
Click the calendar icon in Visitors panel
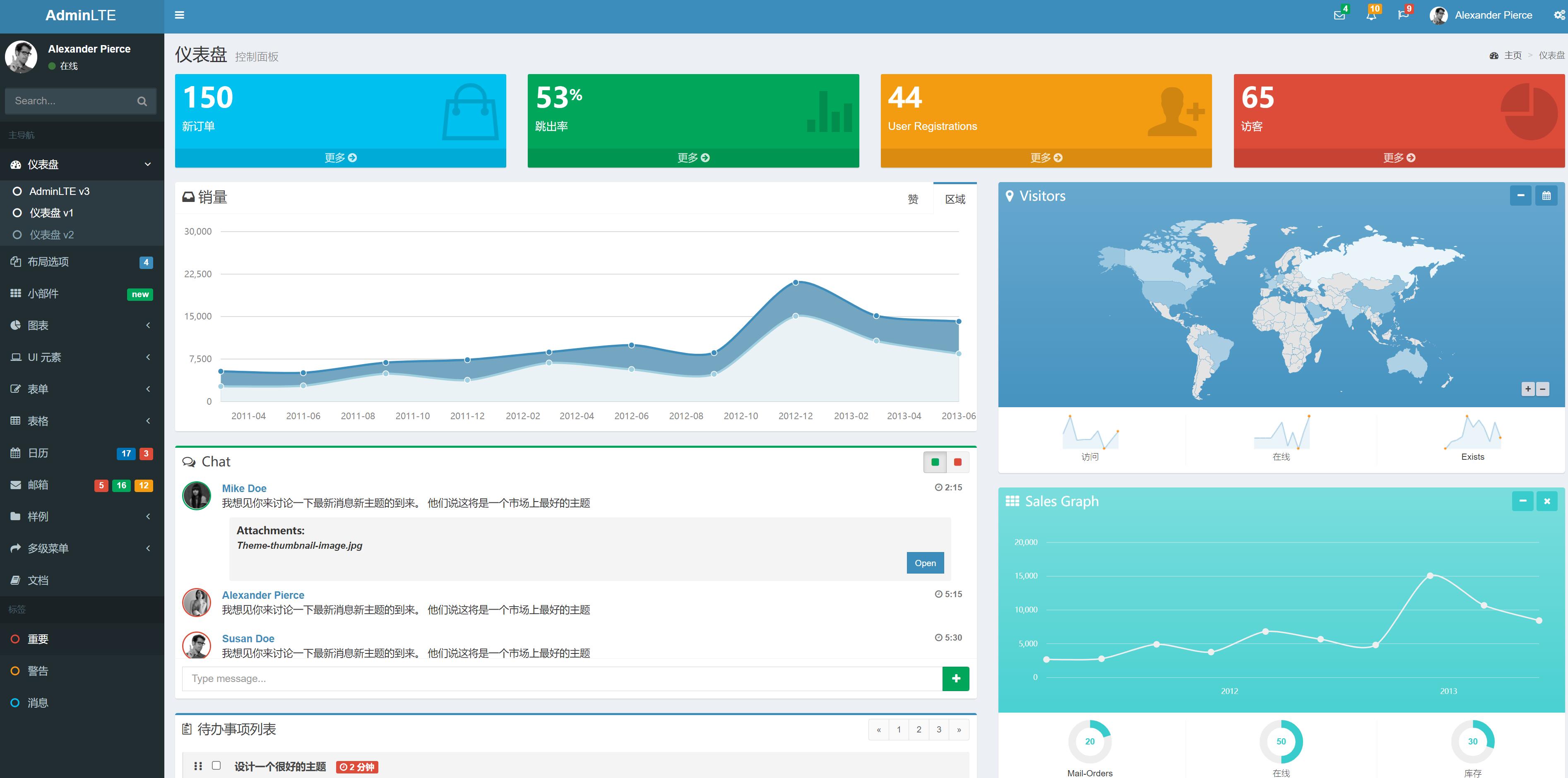tap(1546, 195)
